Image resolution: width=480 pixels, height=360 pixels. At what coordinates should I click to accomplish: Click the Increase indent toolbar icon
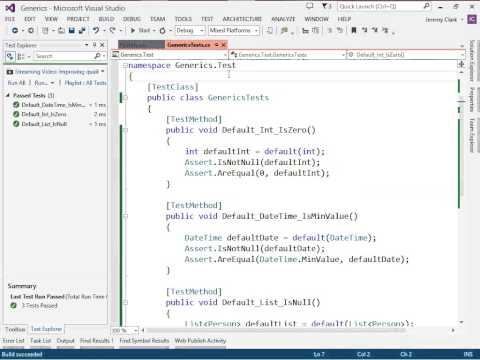click(x=315, y=31)
